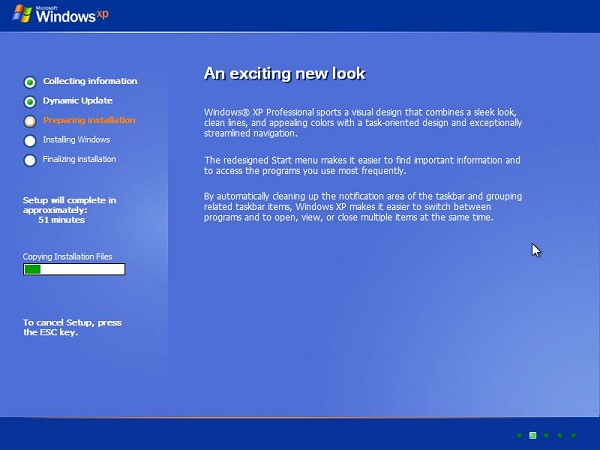Click the "An exciting new look" heading

coord(285,74)
